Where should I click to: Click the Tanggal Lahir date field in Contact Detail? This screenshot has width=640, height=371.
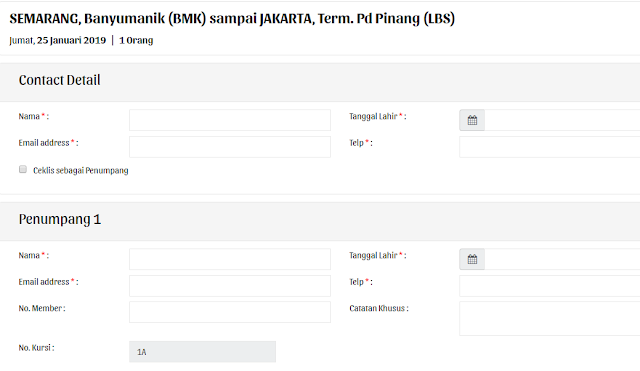[562, 120]
